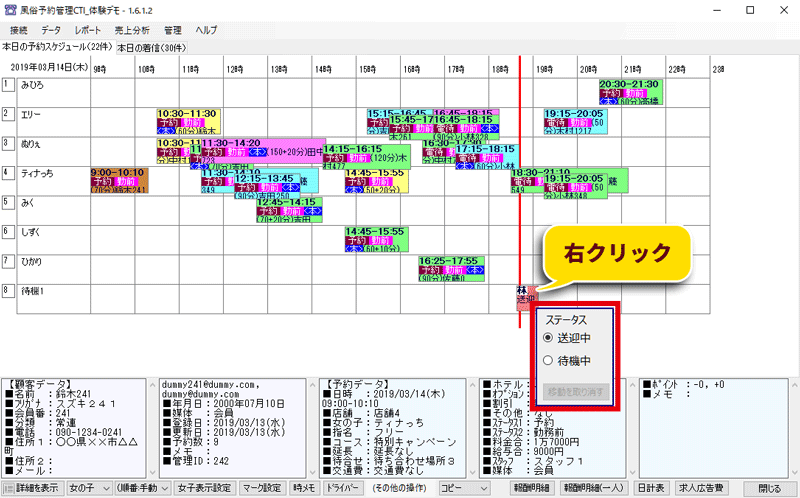Open マーク設定 settings
The image size is (800, 498).
(x=263, y=488)
